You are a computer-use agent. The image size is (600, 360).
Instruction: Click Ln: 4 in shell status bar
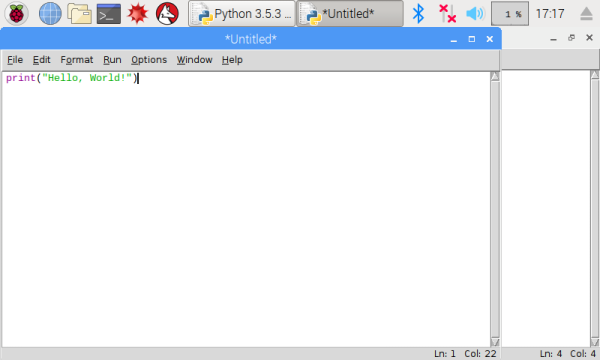click(551, 353)
